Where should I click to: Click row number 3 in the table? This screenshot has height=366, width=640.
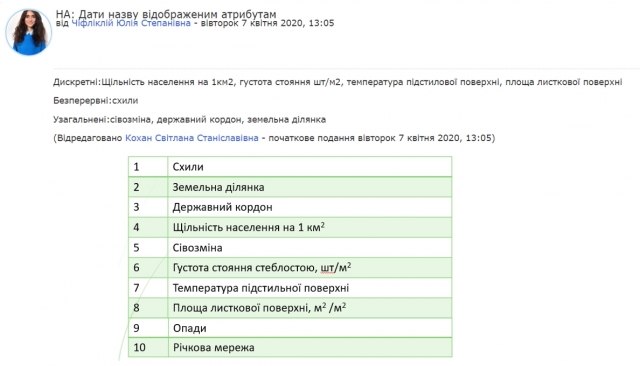pos(148,207)
